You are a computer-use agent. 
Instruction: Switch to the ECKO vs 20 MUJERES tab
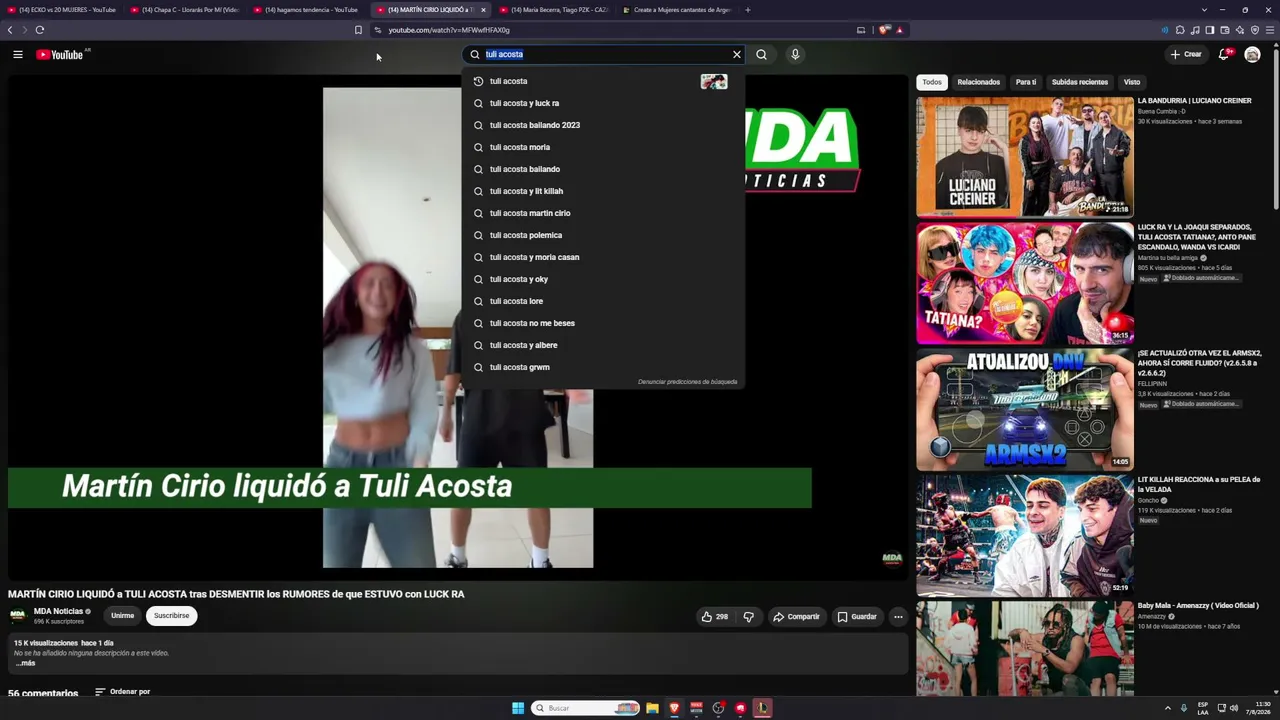(x=62, y=10)
